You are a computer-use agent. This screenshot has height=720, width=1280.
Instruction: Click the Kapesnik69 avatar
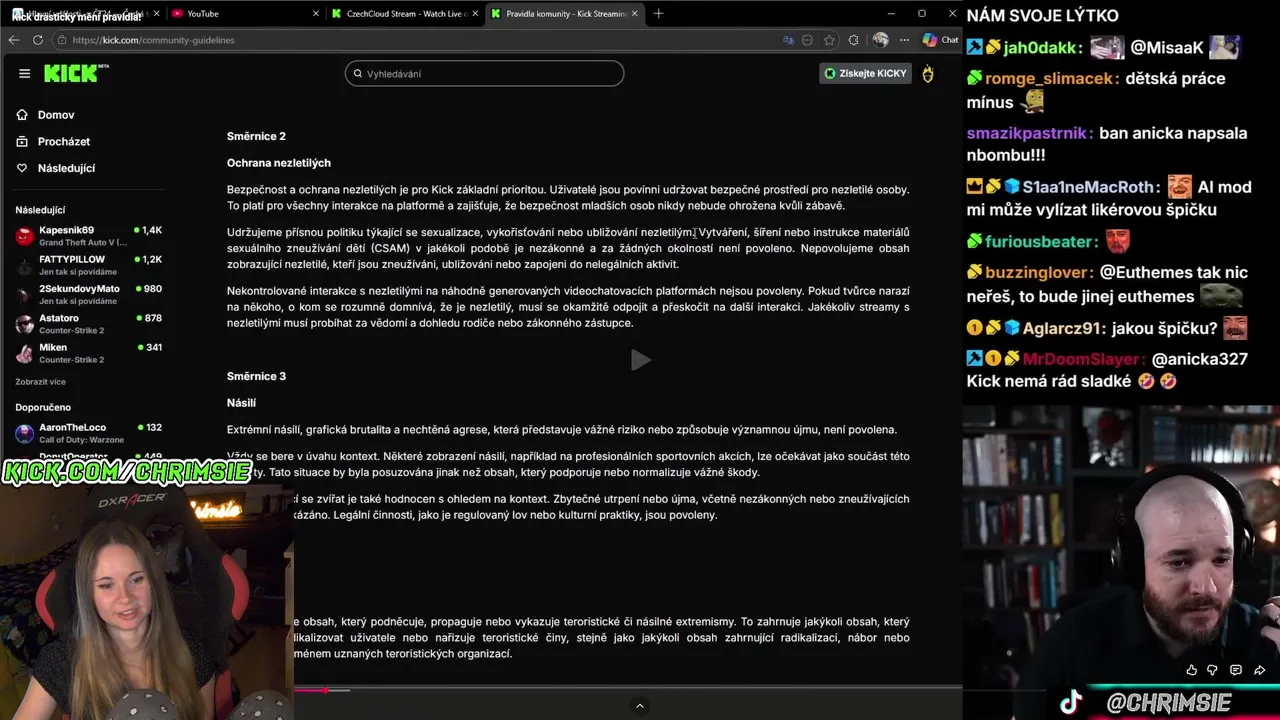pyautogui.click(x=24, y=237)
